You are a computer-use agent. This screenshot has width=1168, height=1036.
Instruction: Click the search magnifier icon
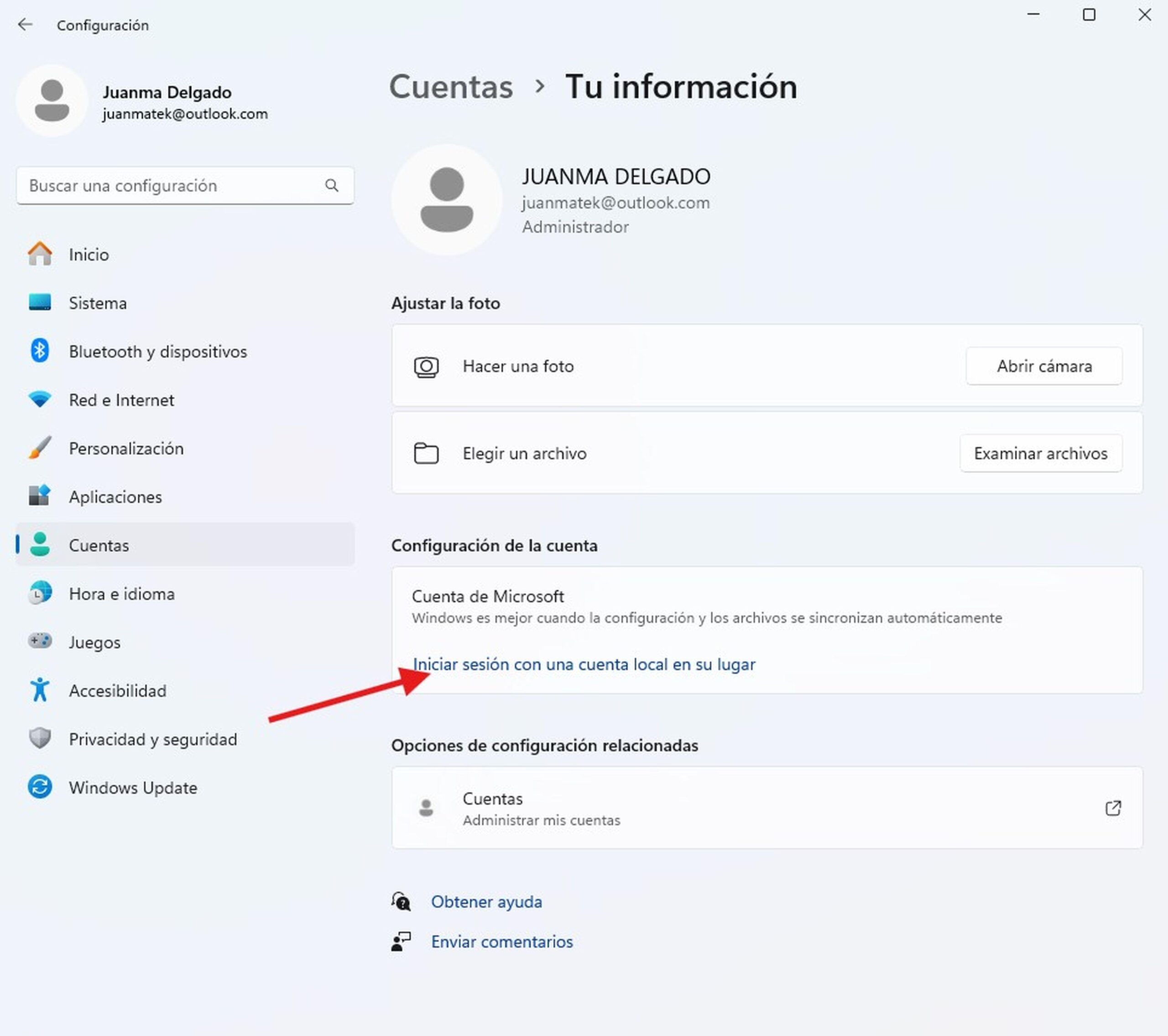pyautogui.click(x=331, y=185)
